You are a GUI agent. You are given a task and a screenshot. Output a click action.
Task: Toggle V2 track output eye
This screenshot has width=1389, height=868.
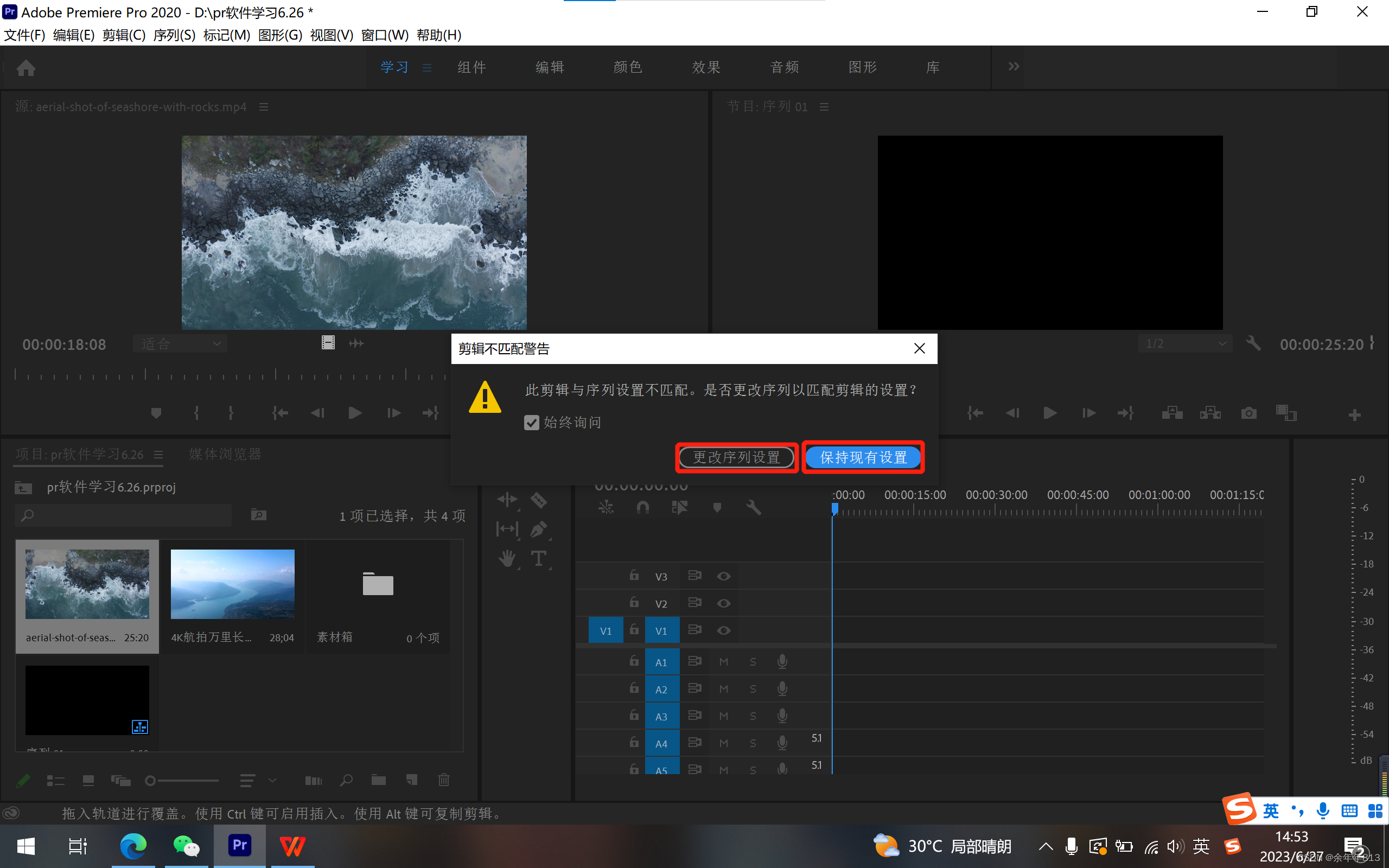(x=724, y=603)
